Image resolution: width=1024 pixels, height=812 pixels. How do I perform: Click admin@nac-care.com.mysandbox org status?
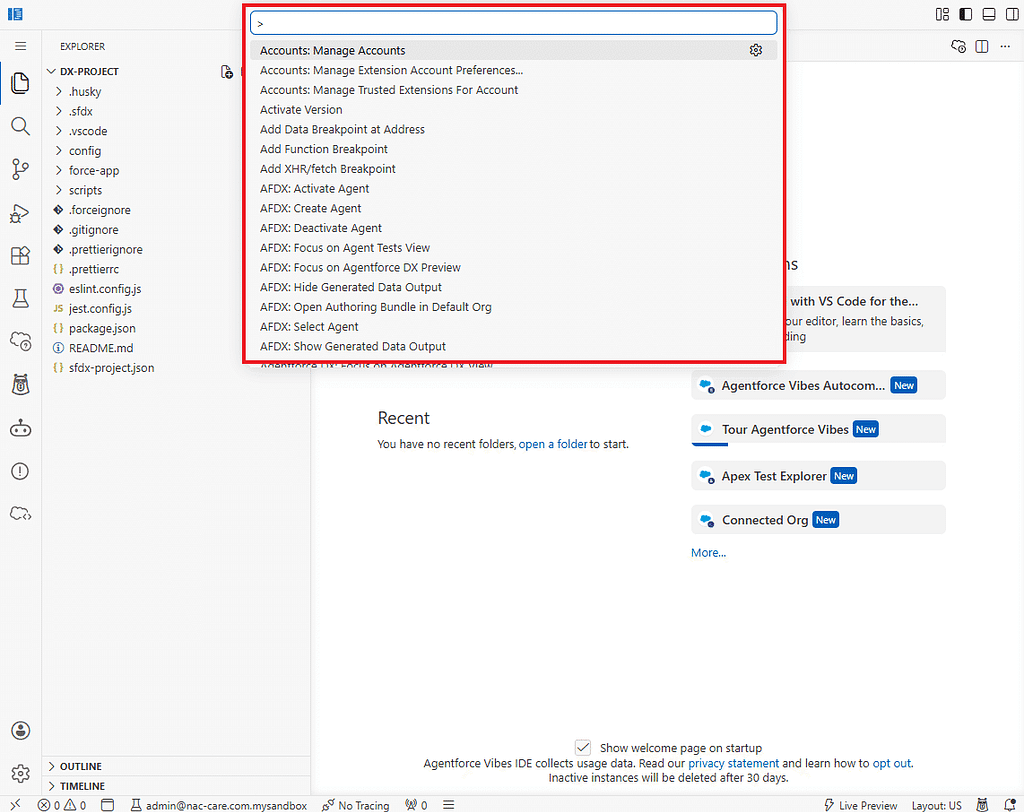coord(219,805)
